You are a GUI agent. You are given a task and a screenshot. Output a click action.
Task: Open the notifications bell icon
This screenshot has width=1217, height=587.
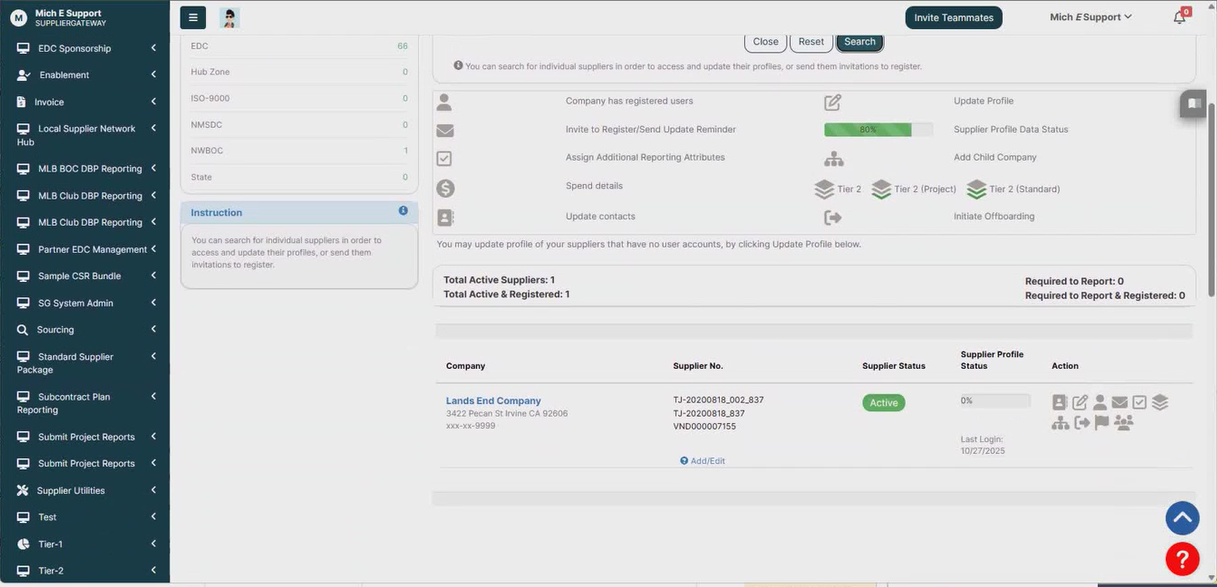click(1180, 17)
